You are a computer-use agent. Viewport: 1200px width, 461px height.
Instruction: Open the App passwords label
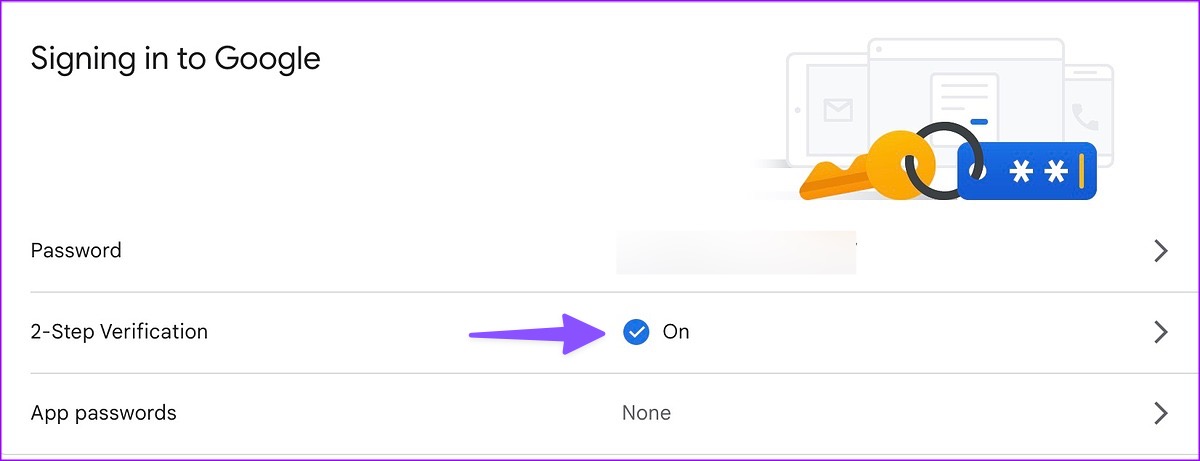[x=103, y=413]
